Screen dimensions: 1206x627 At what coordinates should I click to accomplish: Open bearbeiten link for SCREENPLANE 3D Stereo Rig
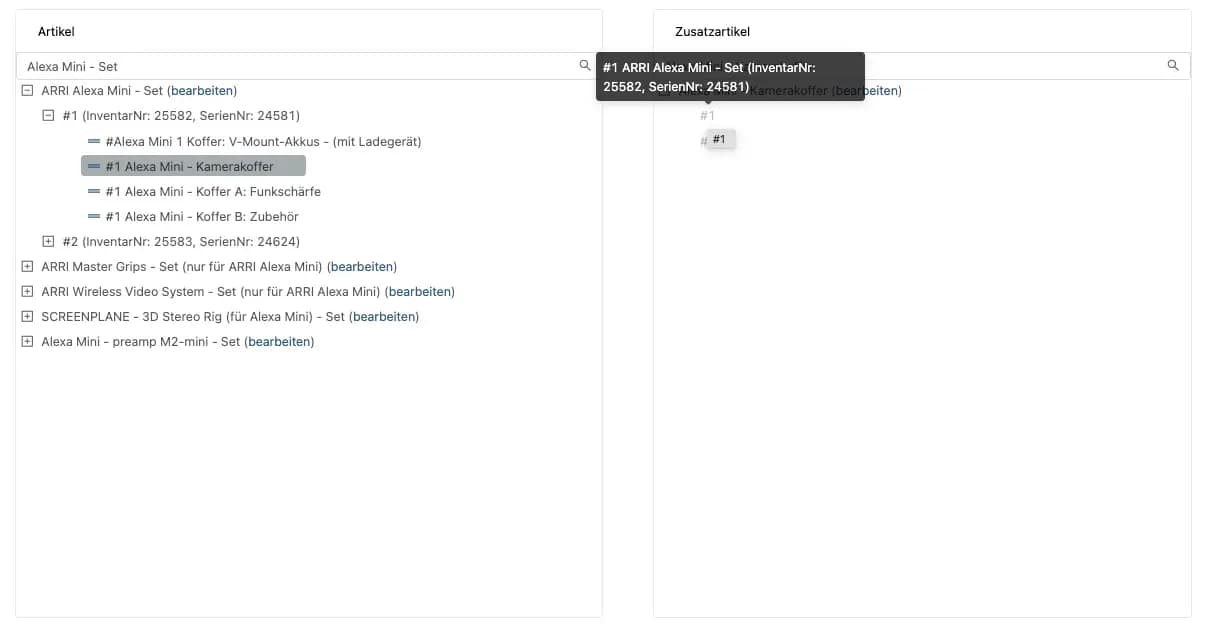click(x=384, y=317)
